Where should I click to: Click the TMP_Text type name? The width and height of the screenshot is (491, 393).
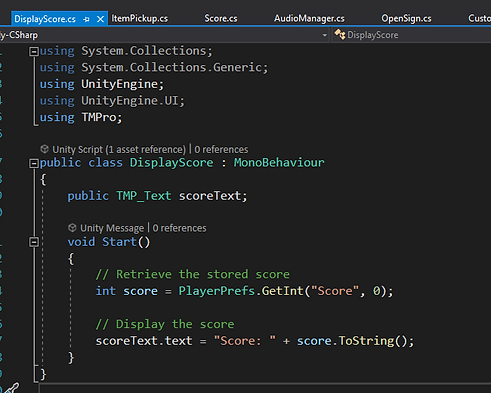click(143, 196)
